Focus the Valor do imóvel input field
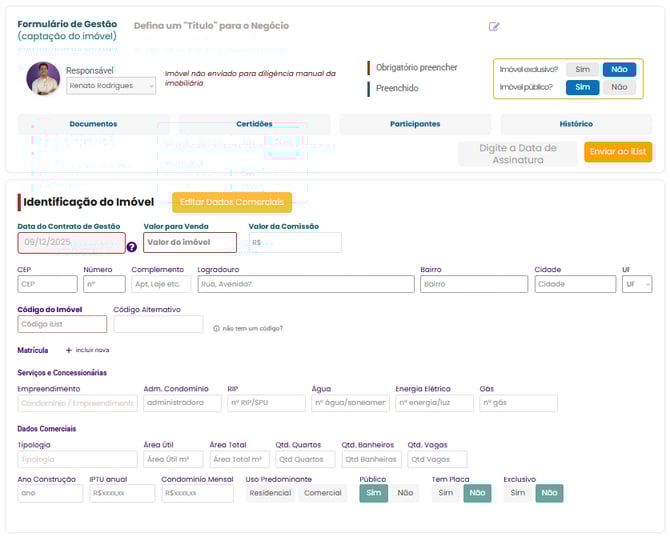The width and height of the screenshot is (670, 537). 190,242
